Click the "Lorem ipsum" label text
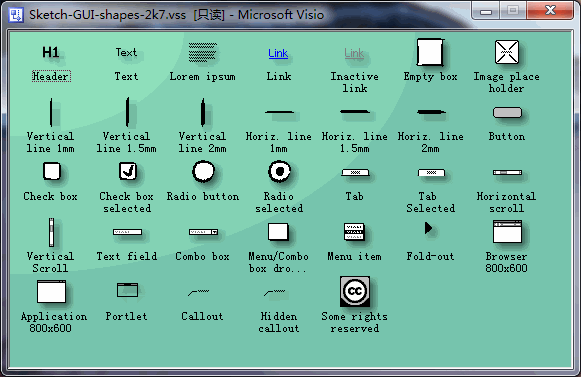The width and height of the screenshot is (581, 377). [202, 76]
